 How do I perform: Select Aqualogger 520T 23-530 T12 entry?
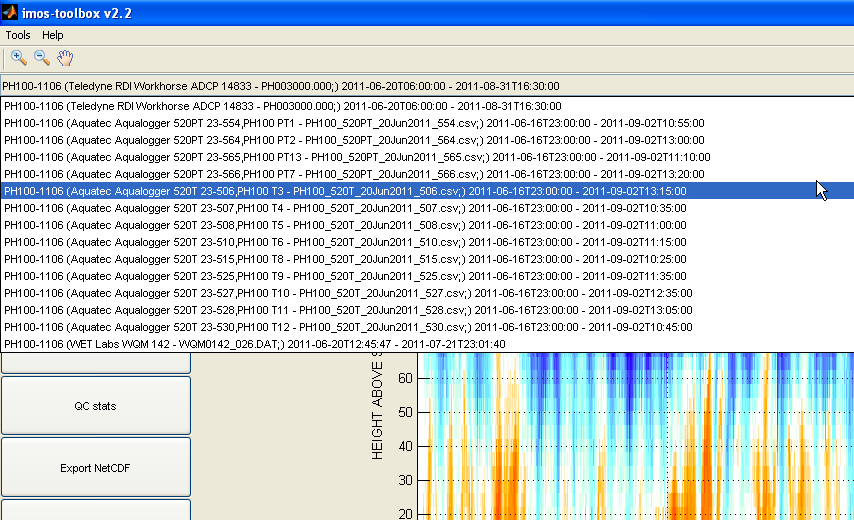point(427,327)
